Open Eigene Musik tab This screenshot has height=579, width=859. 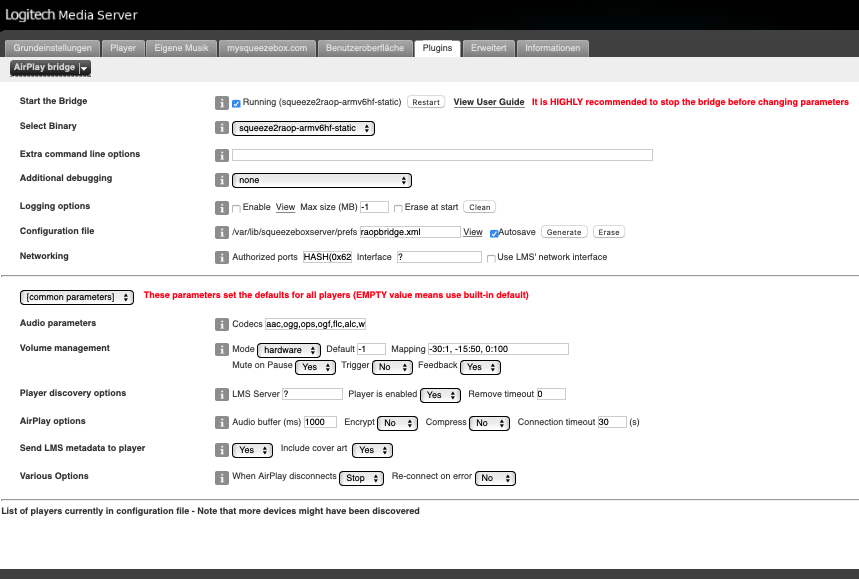[181, 48]
